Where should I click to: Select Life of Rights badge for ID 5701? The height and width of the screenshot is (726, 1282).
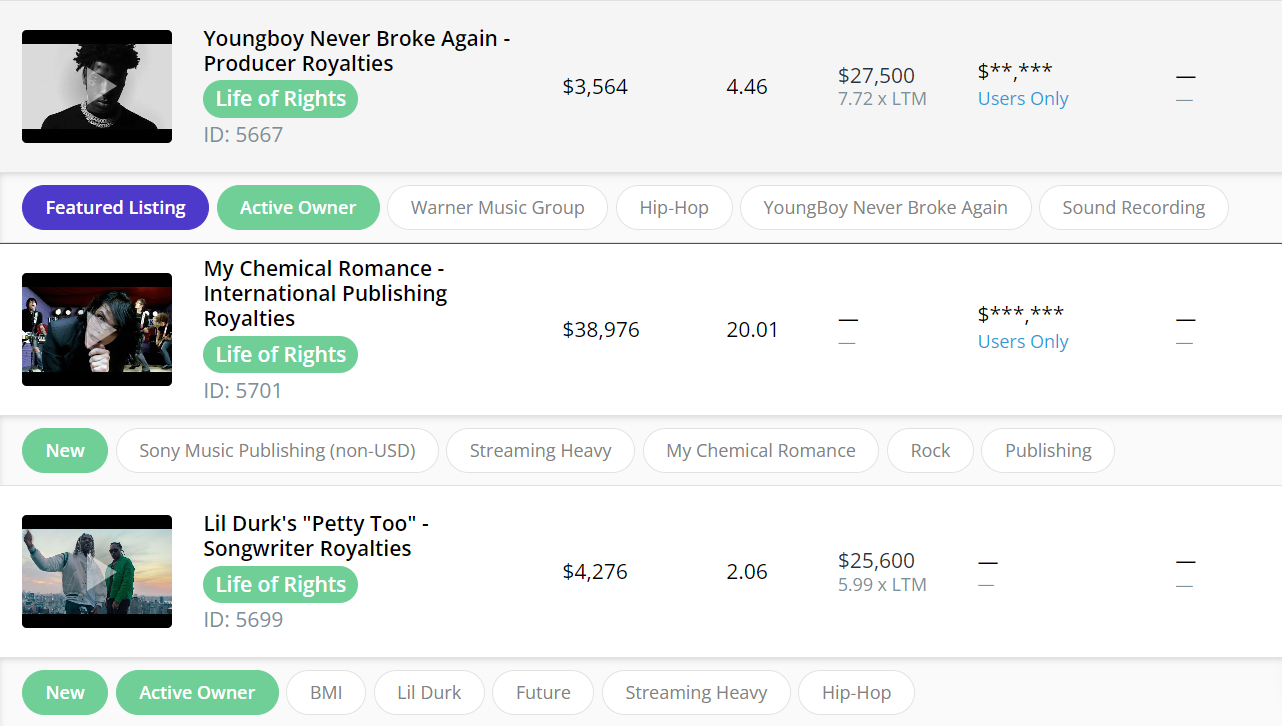point(280,355)
